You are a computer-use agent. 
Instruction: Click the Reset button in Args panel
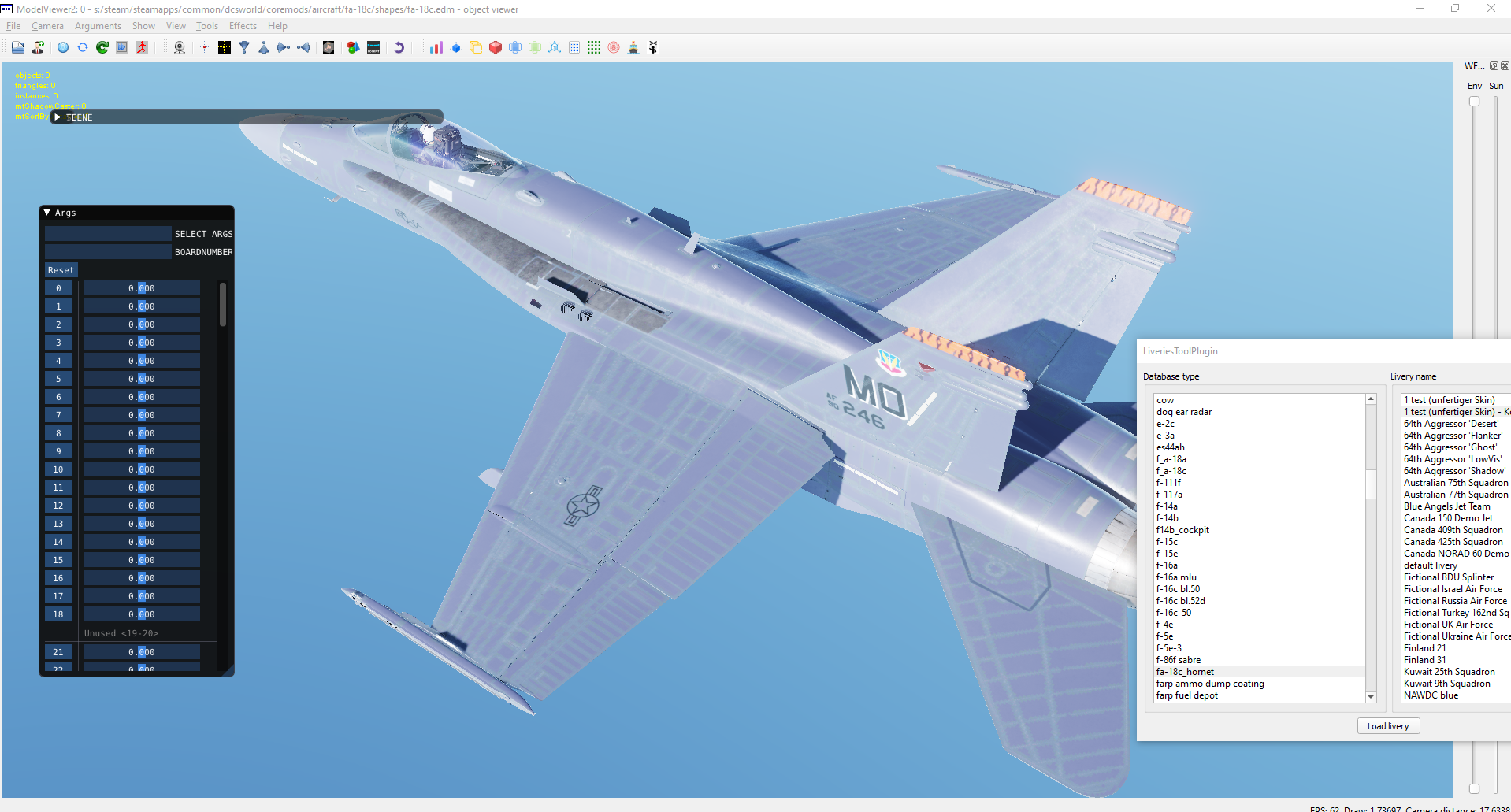tap(61, 270)
